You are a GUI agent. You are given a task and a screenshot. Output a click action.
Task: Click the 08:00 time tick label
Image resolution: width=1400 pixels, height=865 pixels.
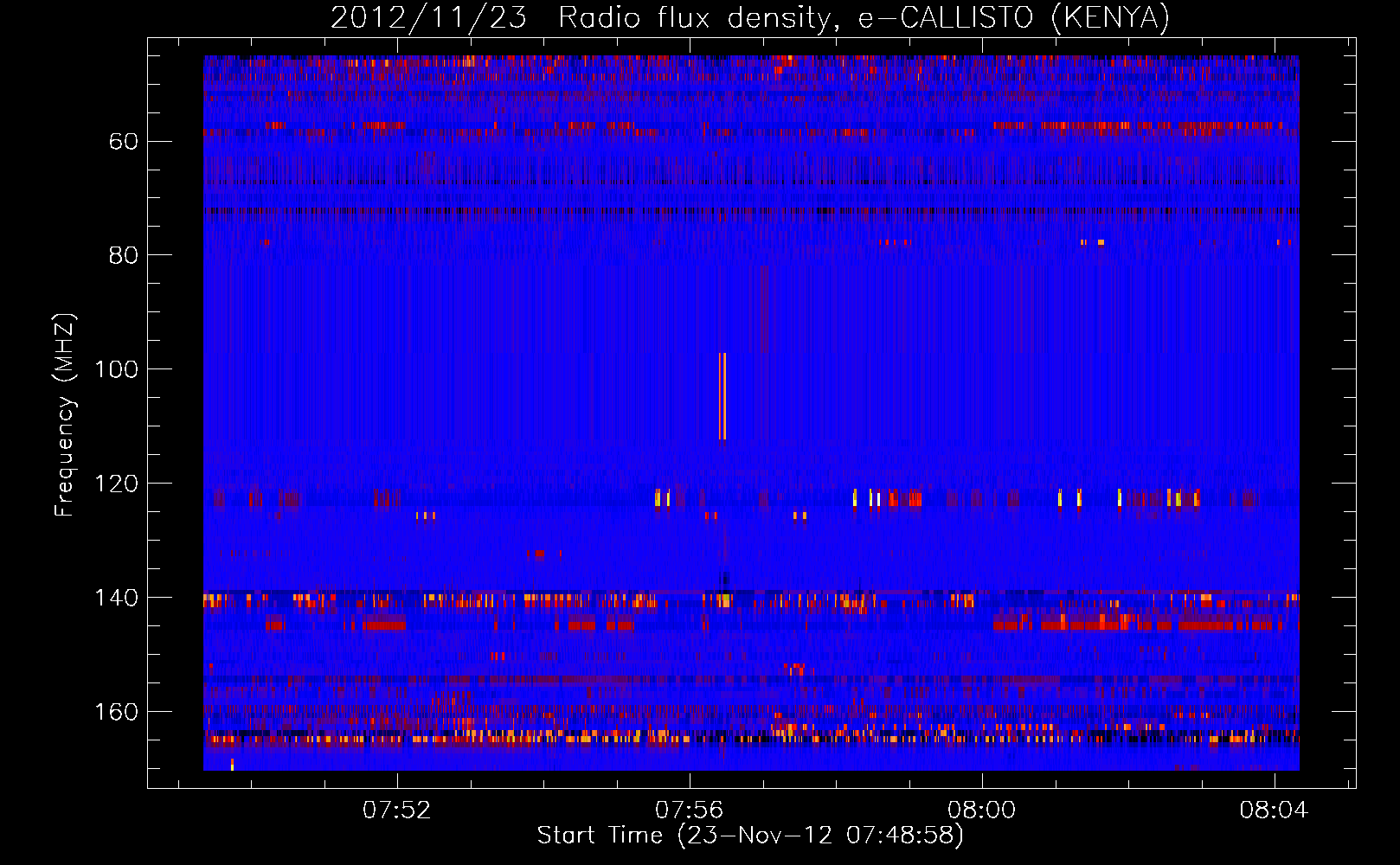click(982, 811)
